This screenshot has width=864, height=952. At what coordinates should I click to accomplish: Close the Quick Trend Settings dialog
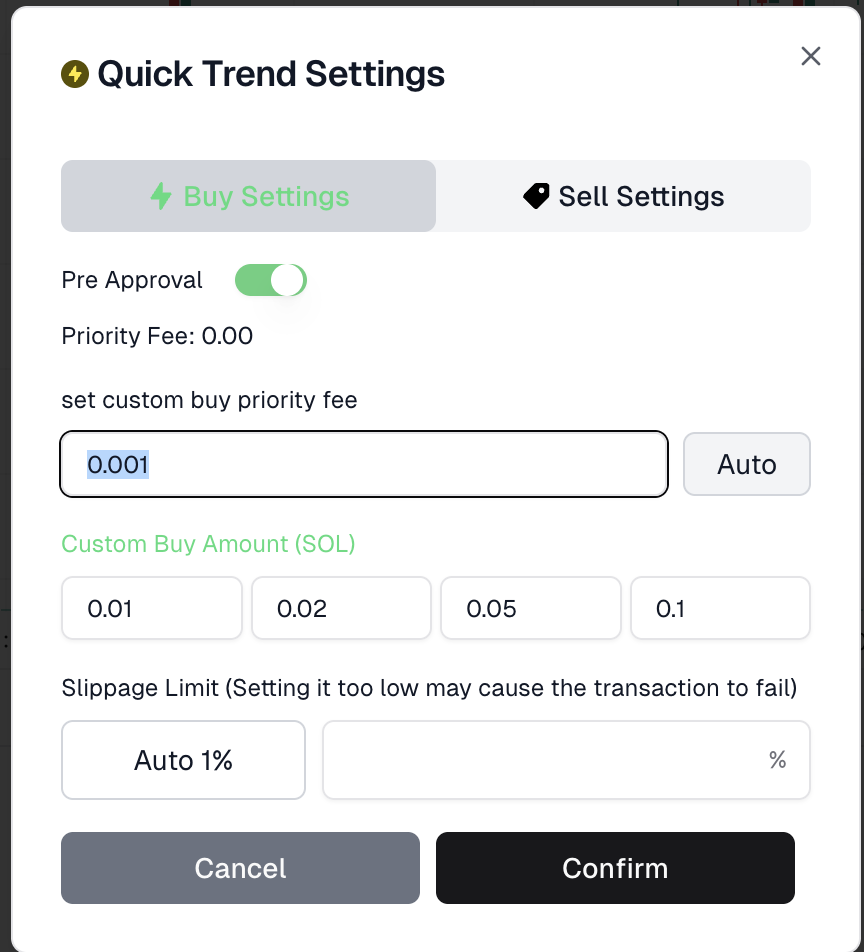pos(810,56)
